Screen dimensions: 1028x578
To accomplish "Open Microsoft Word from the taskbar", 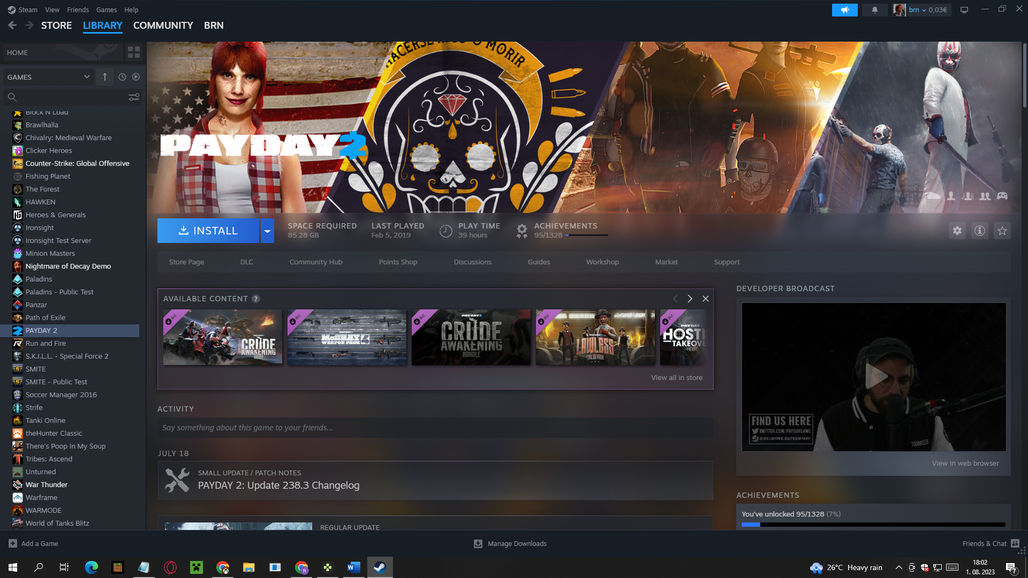I will 353,568.
